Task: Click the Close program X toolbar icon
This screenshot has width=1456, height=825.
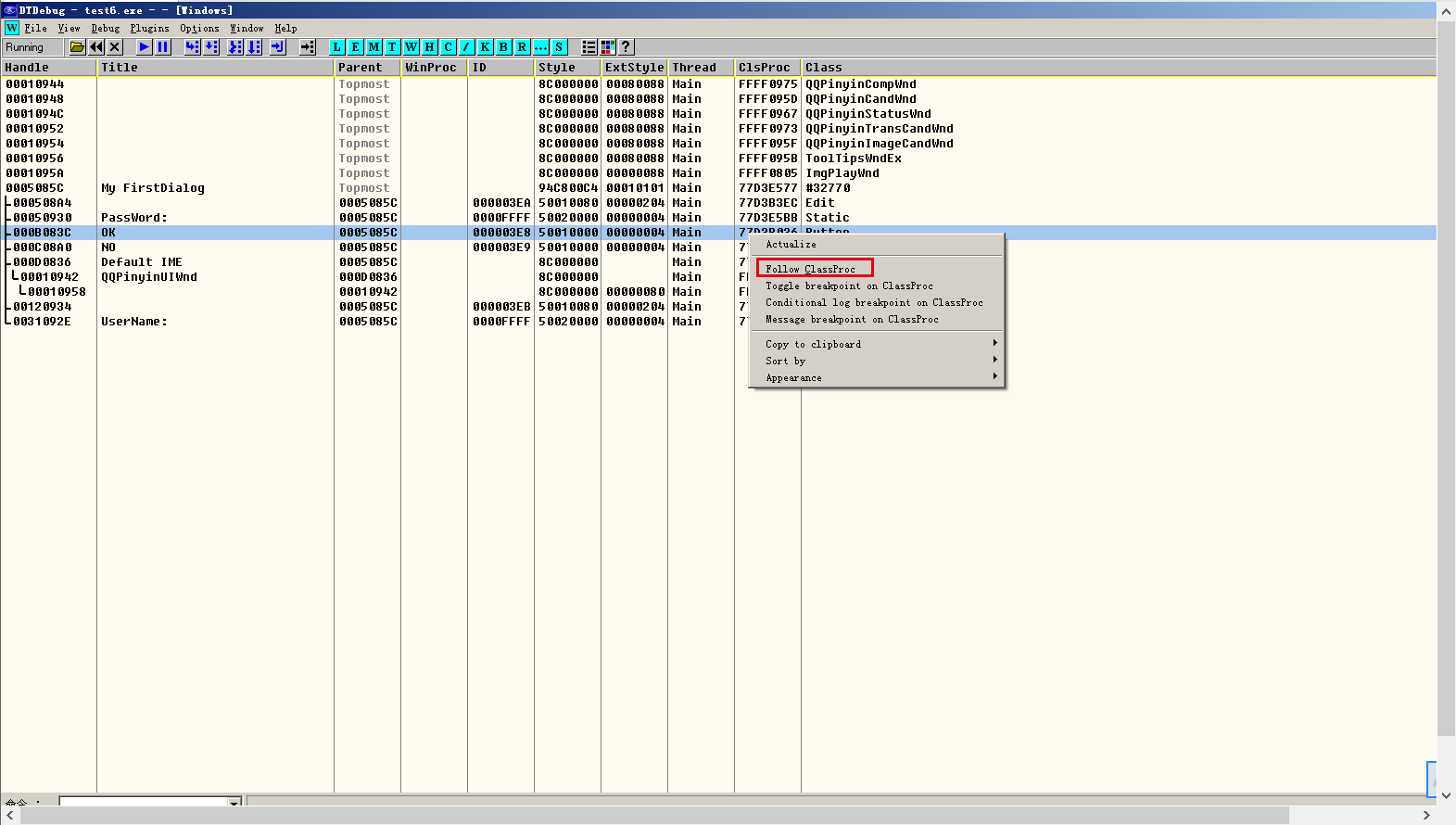Action: pyautogui.click(x=115, y=47)
